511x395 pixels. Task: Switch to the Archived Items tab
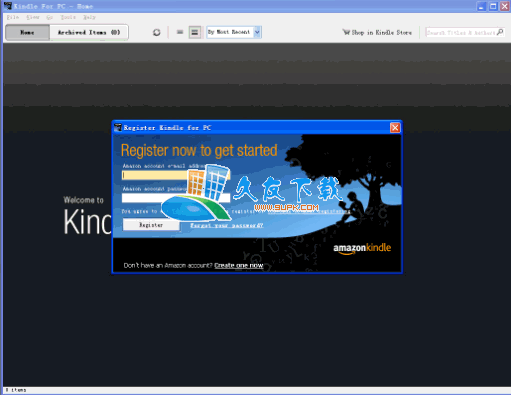89,32
